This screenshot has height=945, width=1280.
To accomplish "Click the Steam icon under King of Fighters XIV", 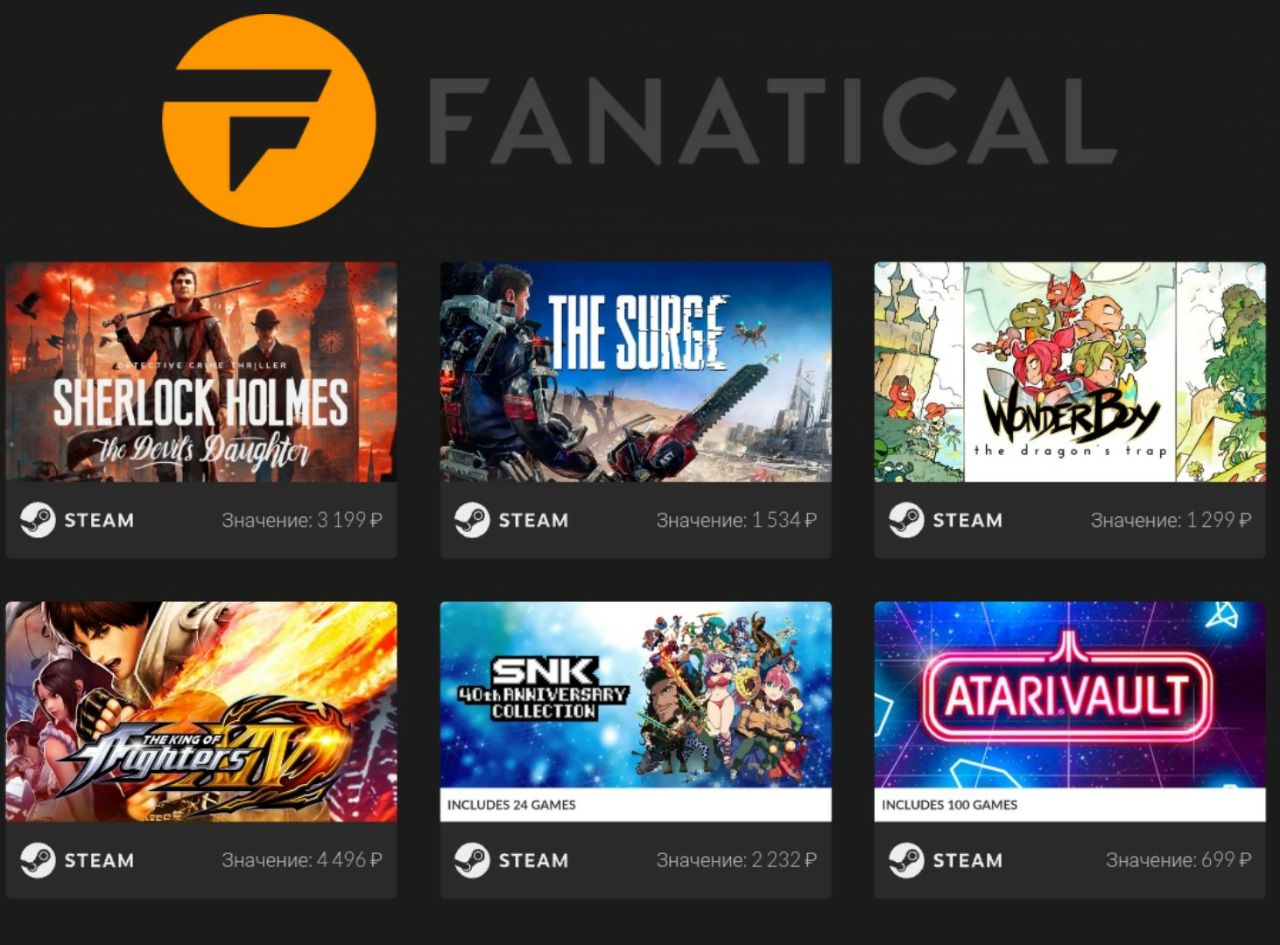I will [x=38, y=860].
